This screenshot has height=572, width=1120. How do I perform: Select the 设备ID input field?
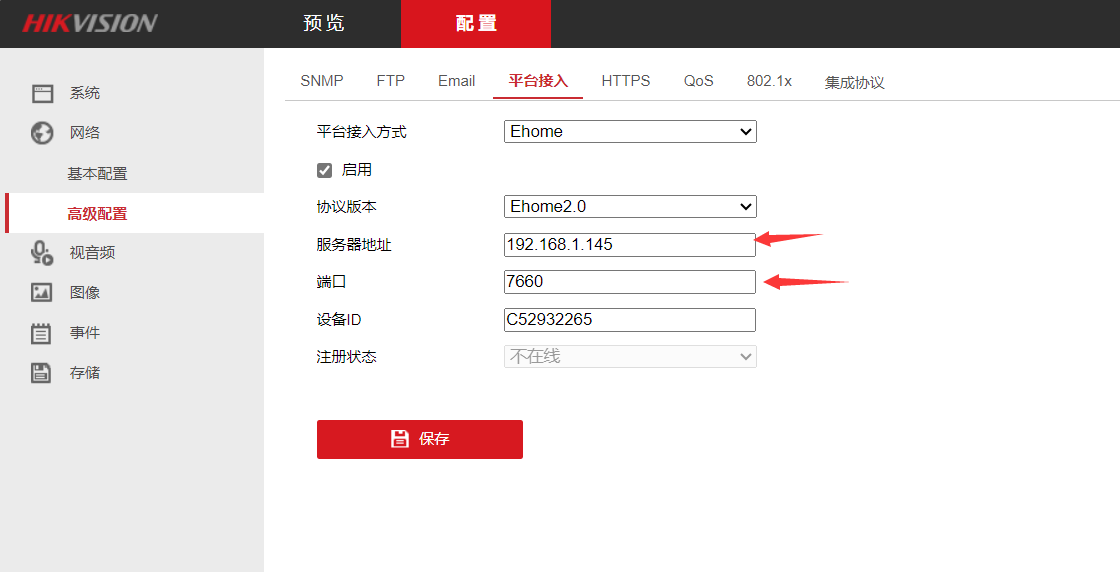pyautogui.click(x=630, y=320)
